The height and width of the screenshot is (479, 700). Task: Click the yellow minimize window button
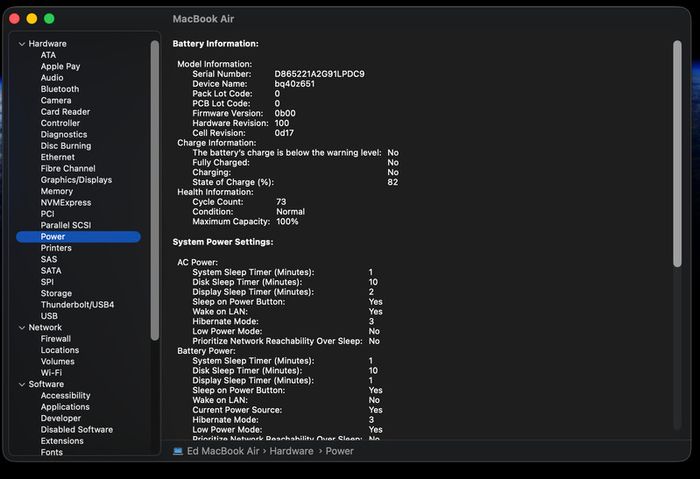(x=32, y=19)
